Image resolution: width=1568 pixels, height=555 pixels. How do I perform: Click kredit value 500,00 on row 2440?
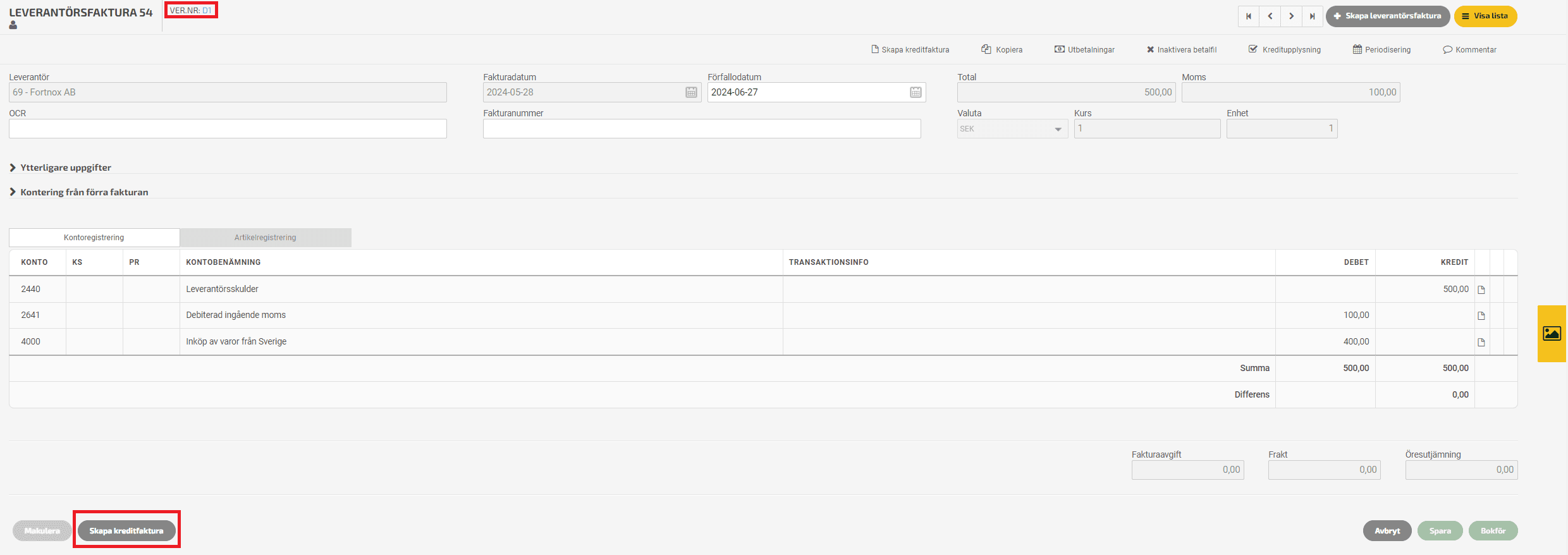1455,290
